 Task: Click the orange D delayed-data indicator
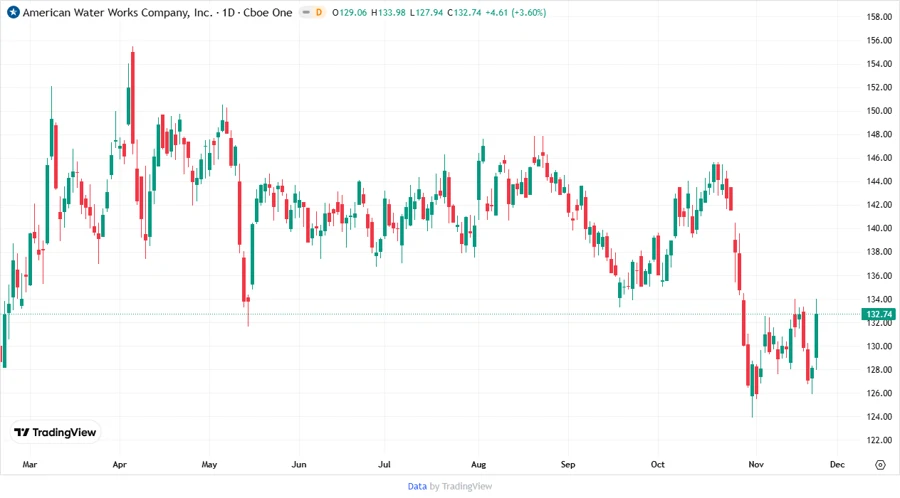319,12
